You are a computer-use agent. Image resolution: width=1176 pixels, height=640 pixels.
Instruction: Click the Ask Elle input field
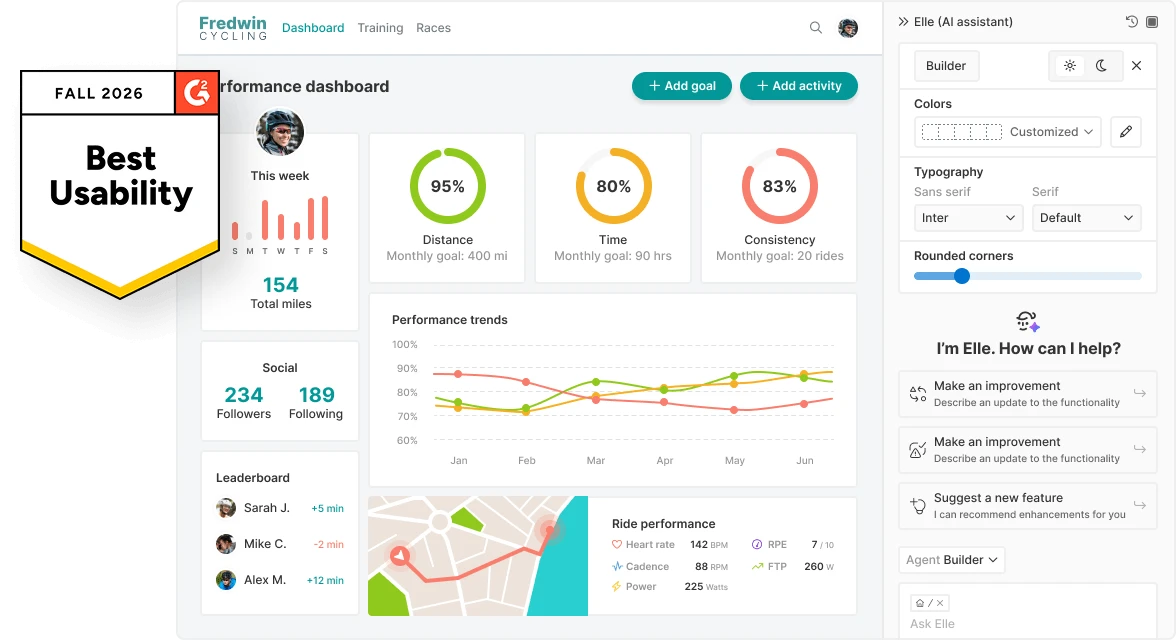click(x=1028, y=612)
